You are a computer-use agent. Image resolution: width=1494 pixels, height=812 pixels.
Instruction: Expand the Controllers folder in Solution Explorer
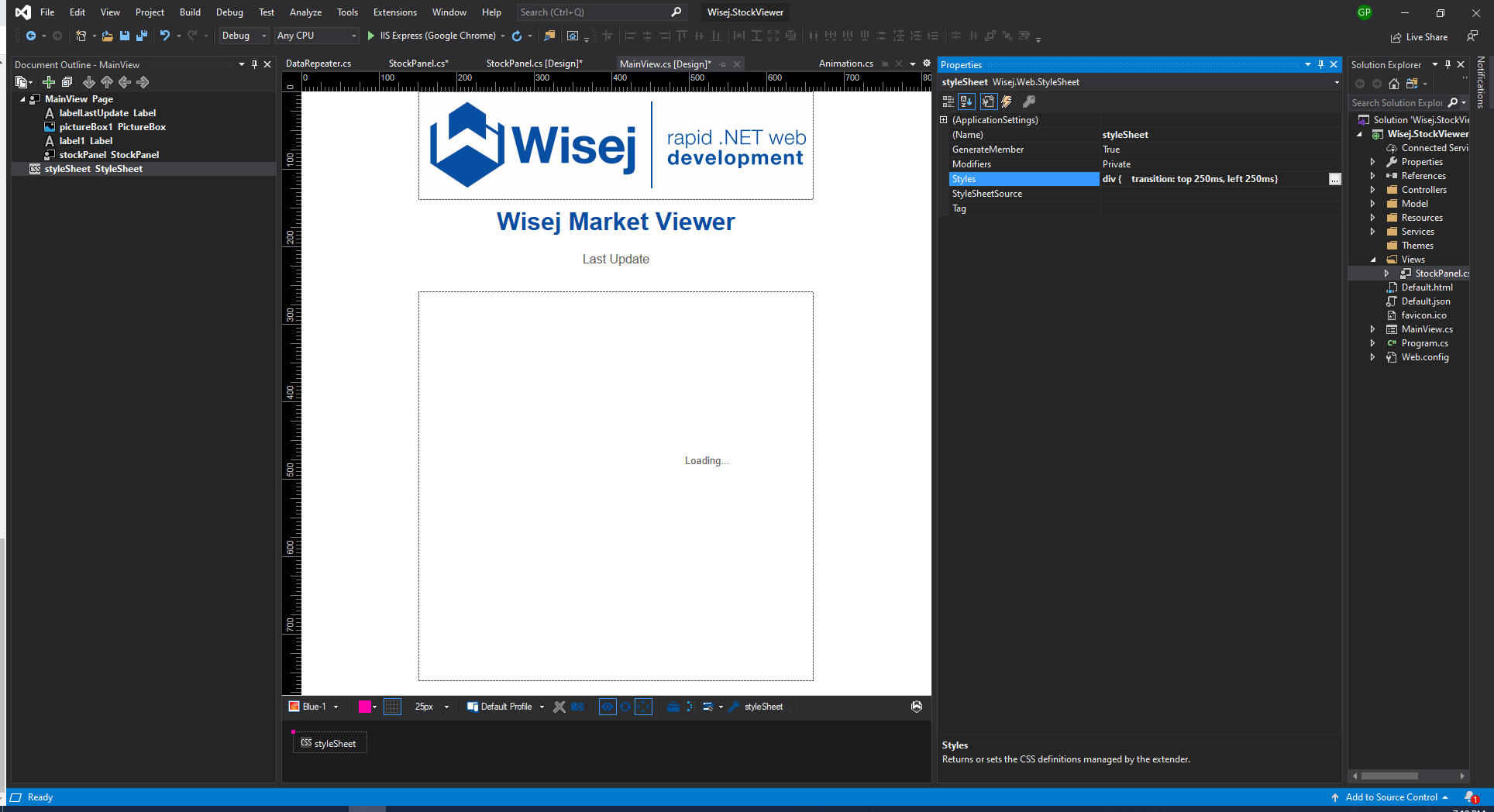(x=1372, y=190)
